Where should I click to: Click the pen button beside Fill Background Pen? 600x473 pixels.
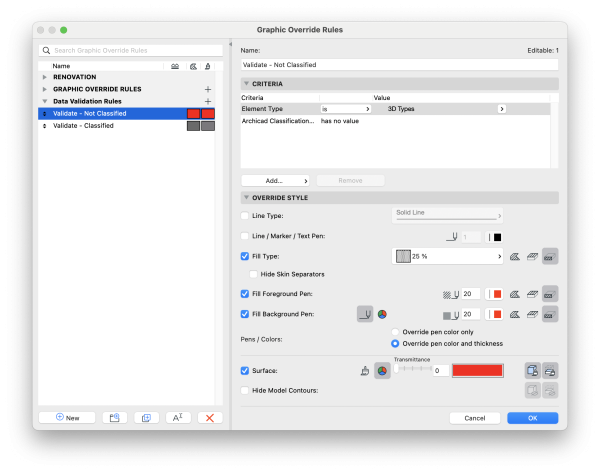tap(365, 314)
